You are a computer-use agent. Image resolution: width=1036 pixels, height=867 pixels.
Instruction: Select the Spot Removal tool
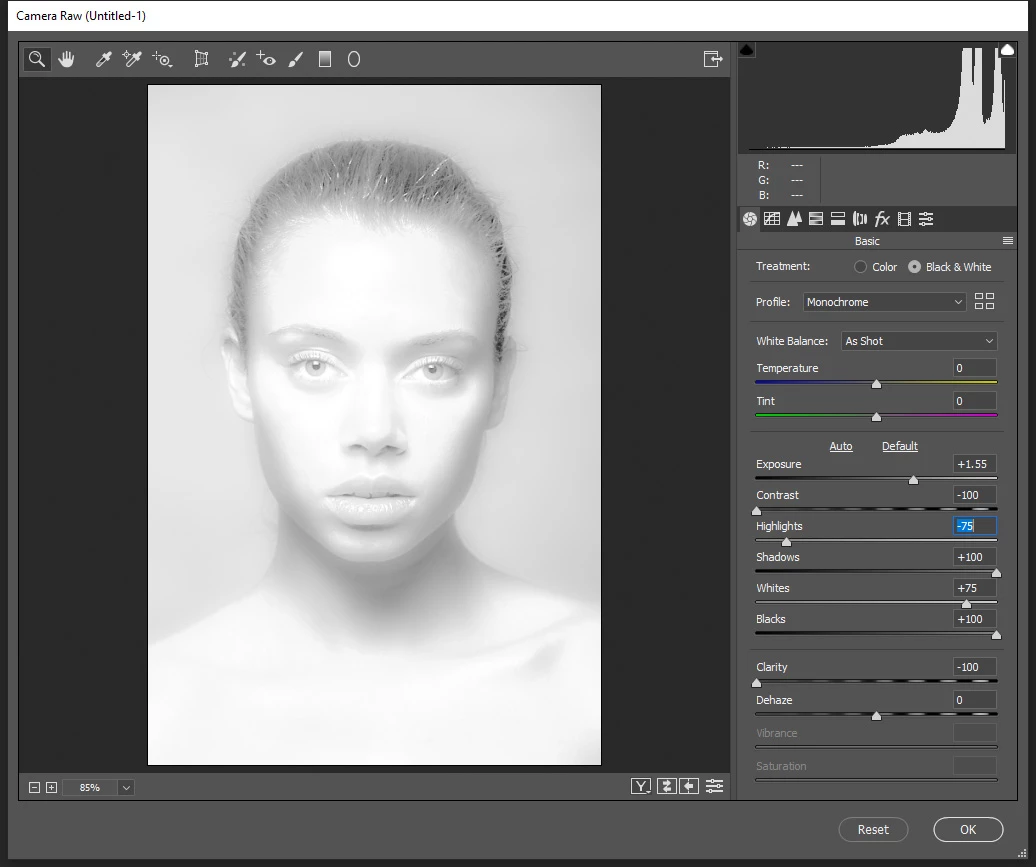point(237,59)
